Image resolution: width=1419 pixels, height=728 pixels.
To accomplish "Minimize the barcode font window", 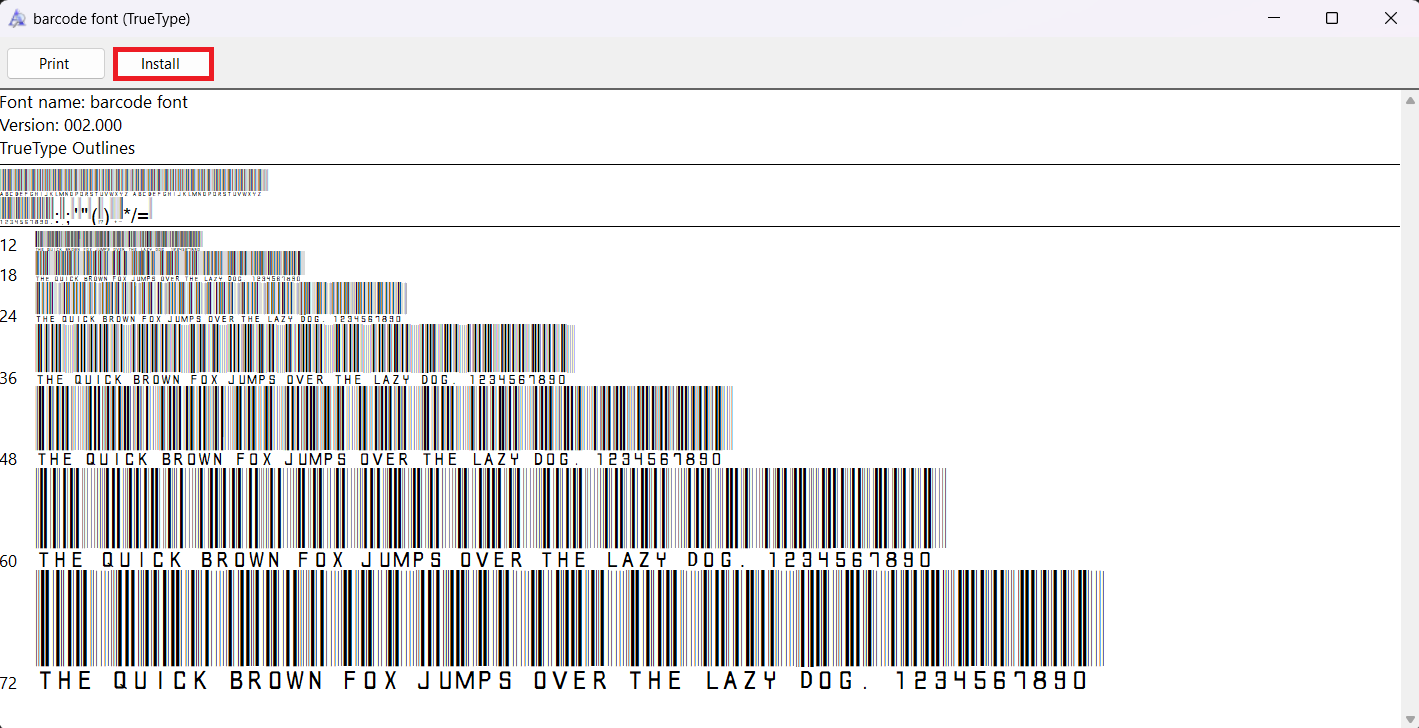I will pyautogui.click(x=1274, y=18).
